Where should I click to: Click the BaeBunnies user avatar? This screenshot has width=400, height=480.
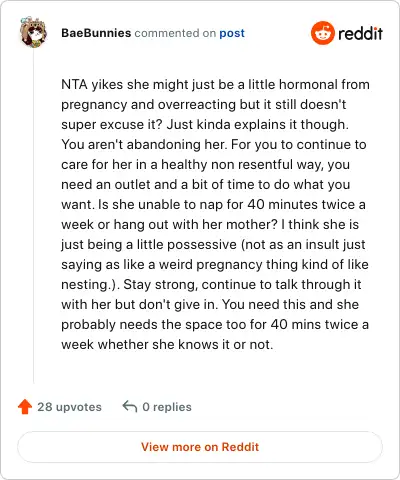[33, 32]
